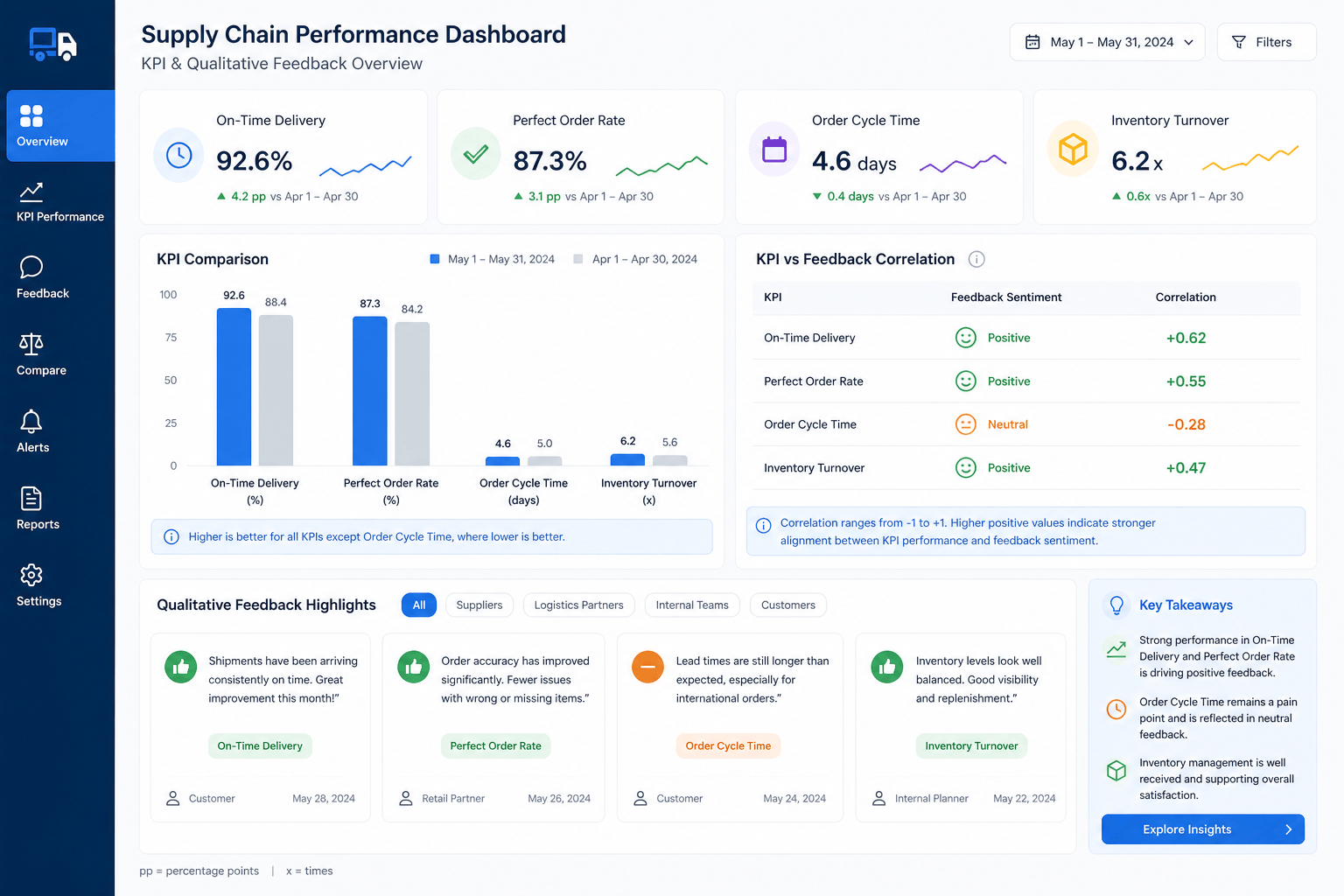This screenshot has width=1344, height=896.
Task: Click the 92.6% On-Time Delivery value
Action: 255,161
